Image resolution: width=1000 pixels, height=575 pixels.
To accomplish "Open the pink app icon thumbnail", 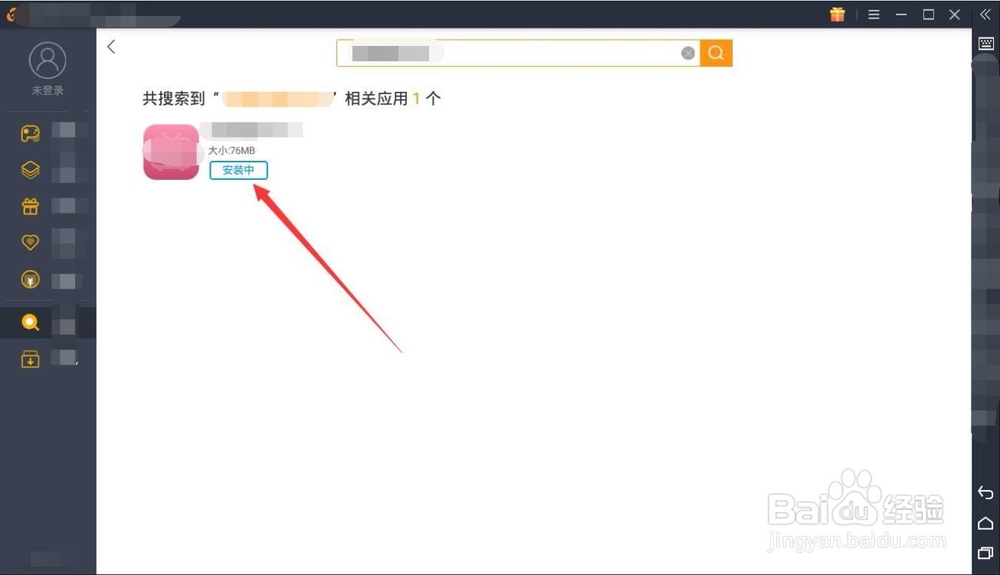I will pos(171,152).
